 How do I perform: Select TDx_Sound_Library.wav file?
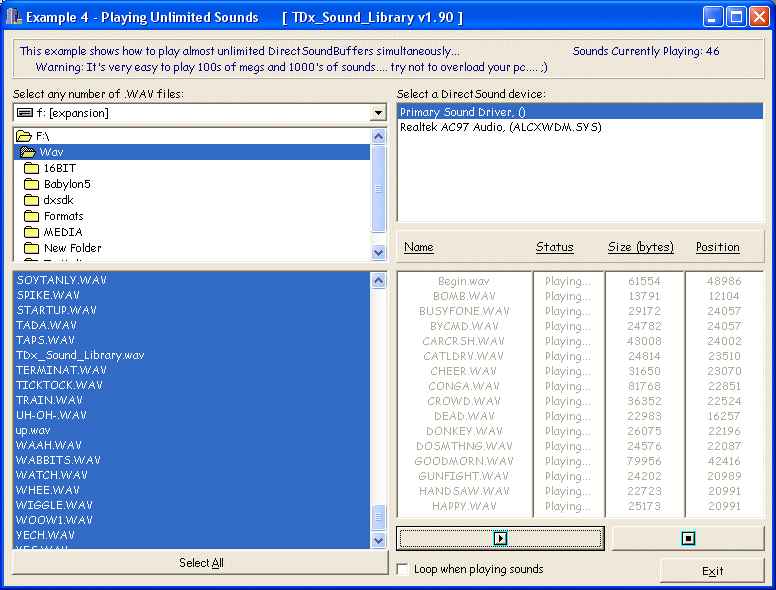192,355
